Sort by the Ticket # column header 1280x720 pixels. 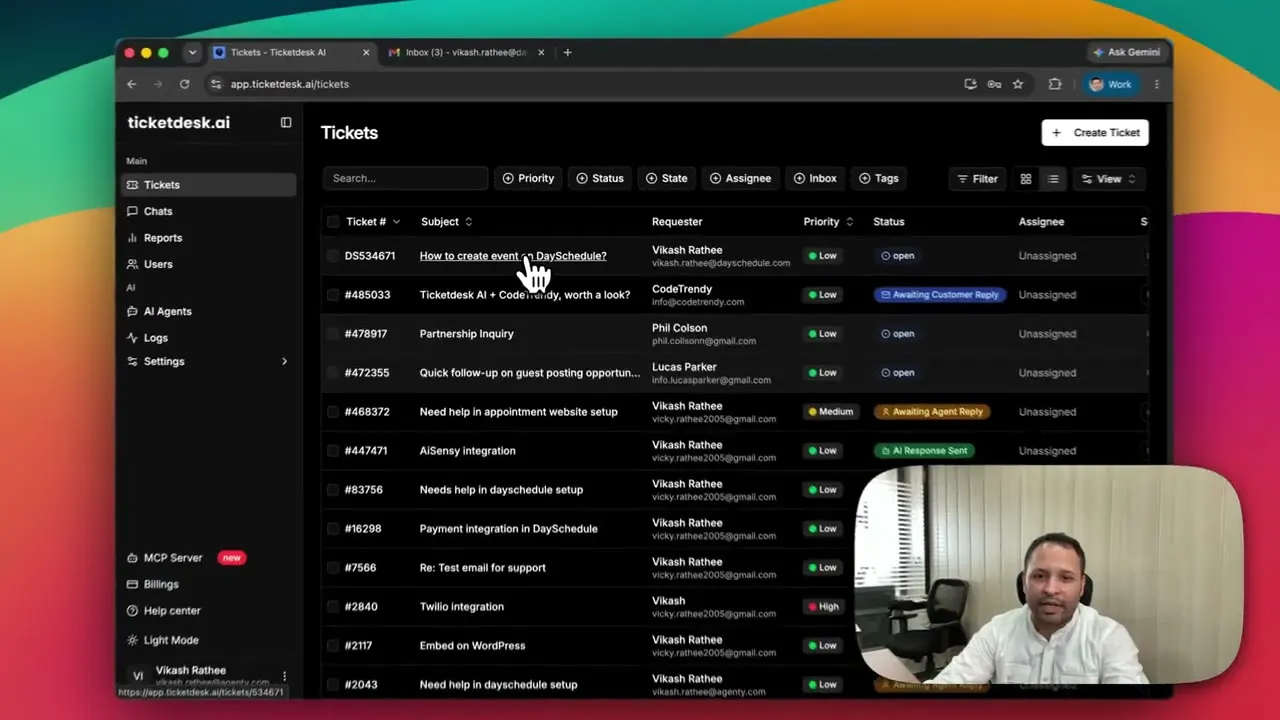(373, 222)
